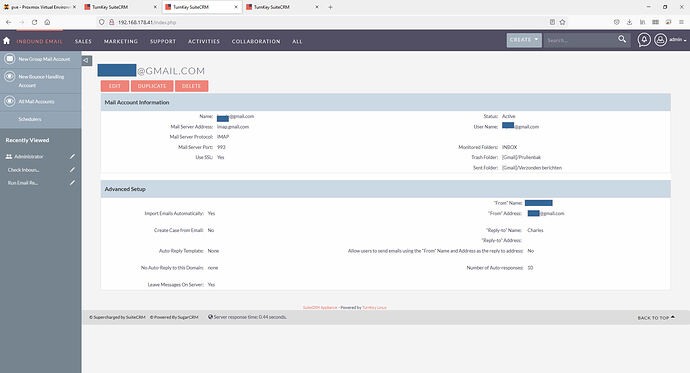Open the admin user dropdown menu

click(x=678, y=40)
